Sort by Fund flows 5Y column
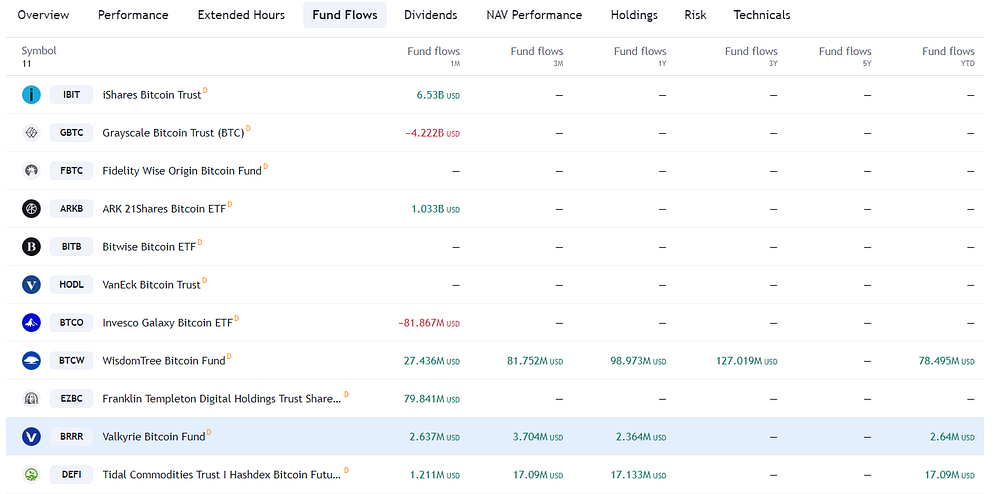 click(845, 56)
